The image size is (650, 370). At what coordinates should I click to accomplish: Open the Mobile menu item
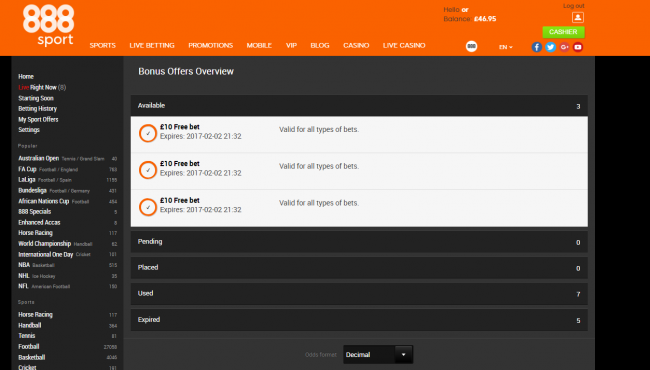tap(259, 46)
